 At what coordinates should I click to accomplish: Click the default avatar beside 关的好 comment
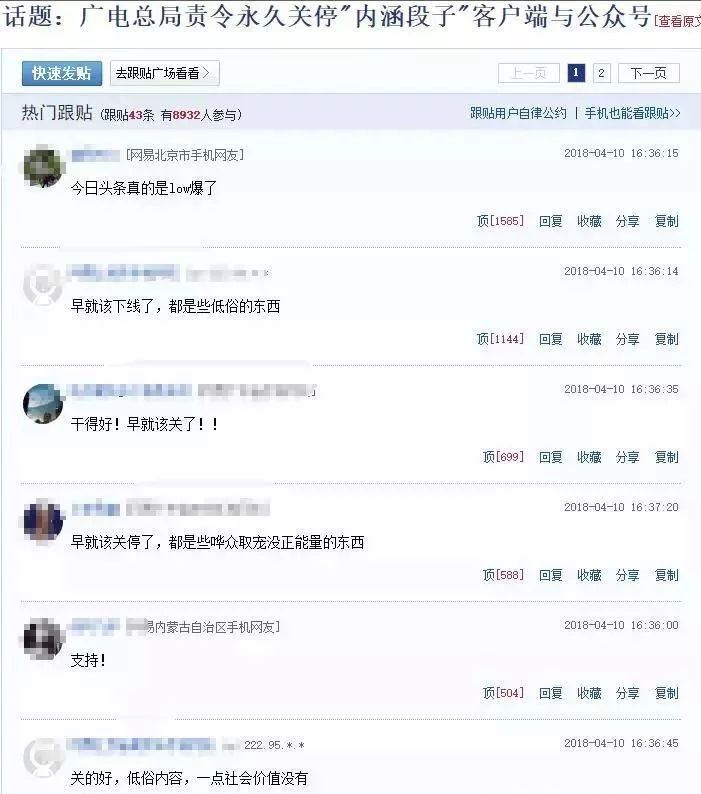(44, 757)
